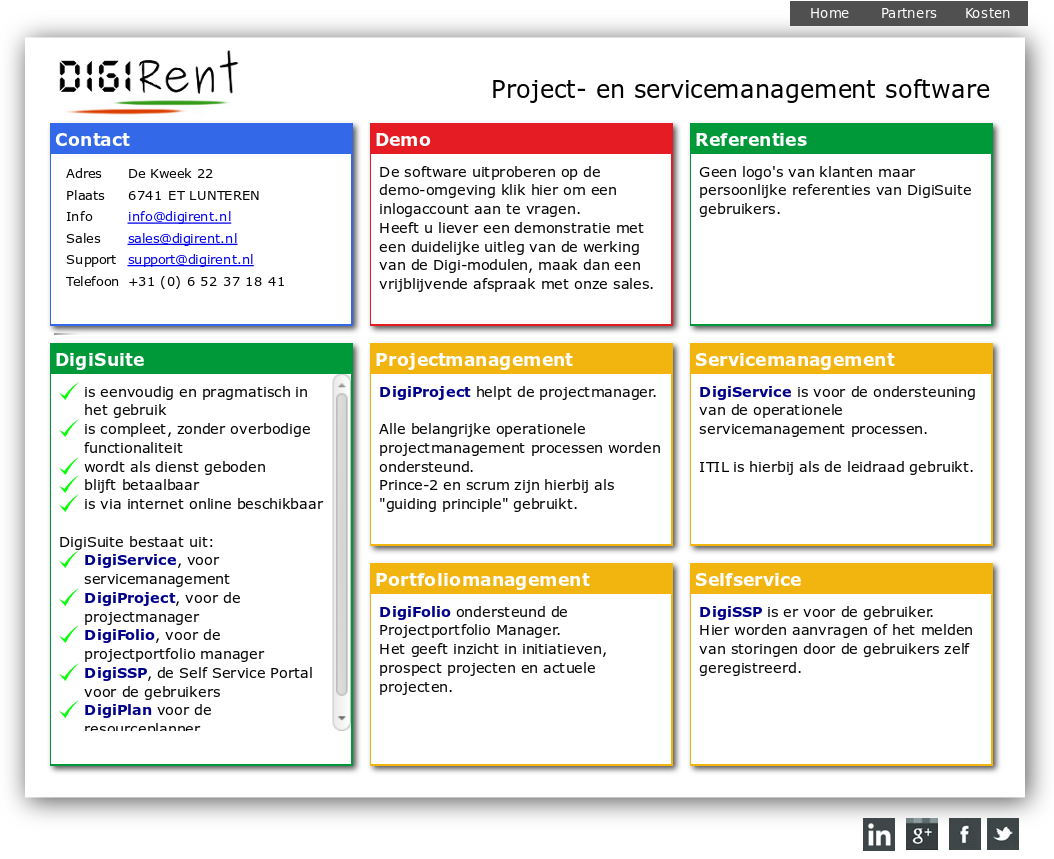Click the Demo card header
Screen dimensions: 1054x859
click(x=521, y=139)
